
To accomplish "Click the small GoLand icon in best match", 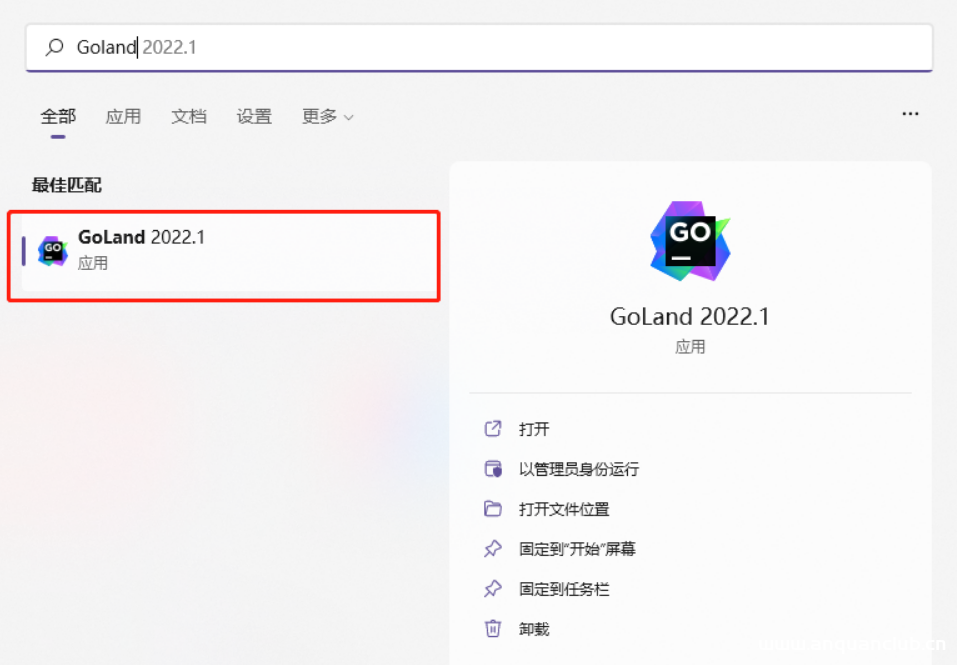I will tap(52, 249).
